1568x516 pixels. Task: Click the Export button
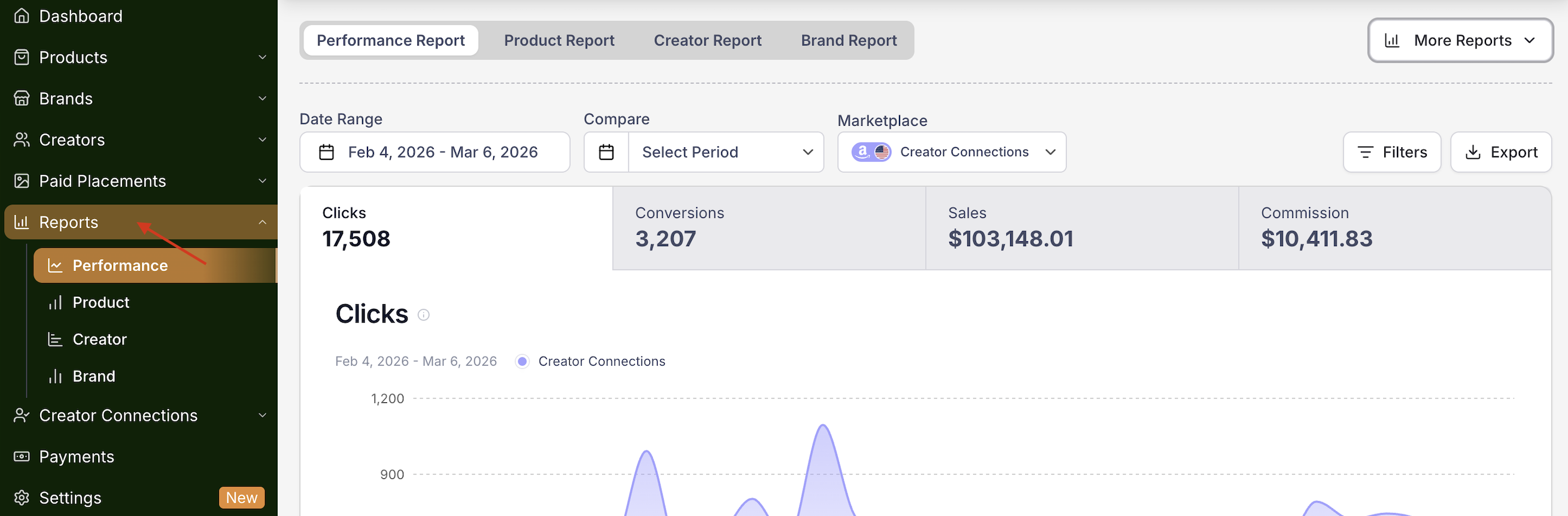(x=1500, y=152)
